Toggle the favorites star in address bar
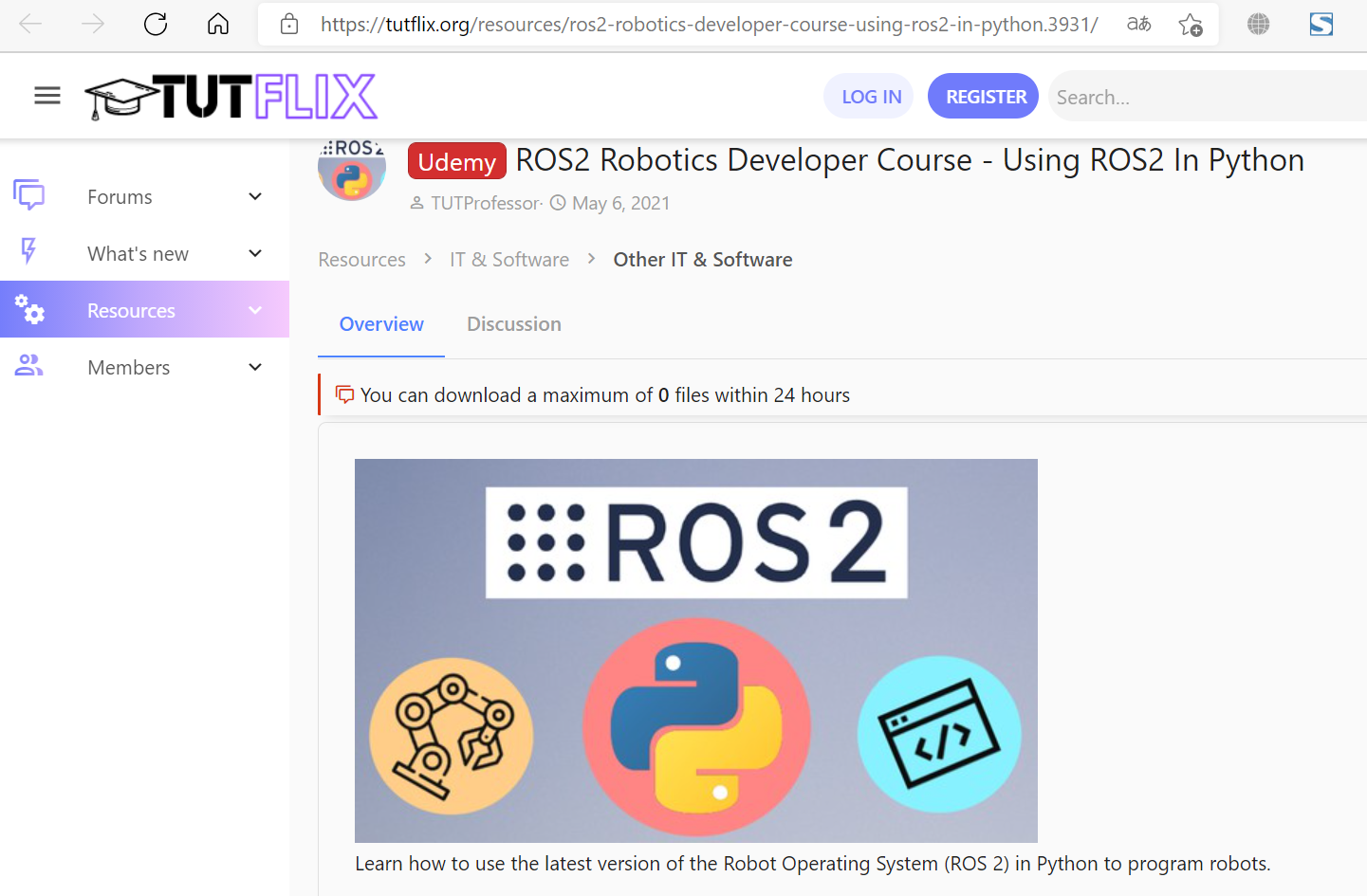This screenshot has height=896, width=1367. click(1190, 24)
